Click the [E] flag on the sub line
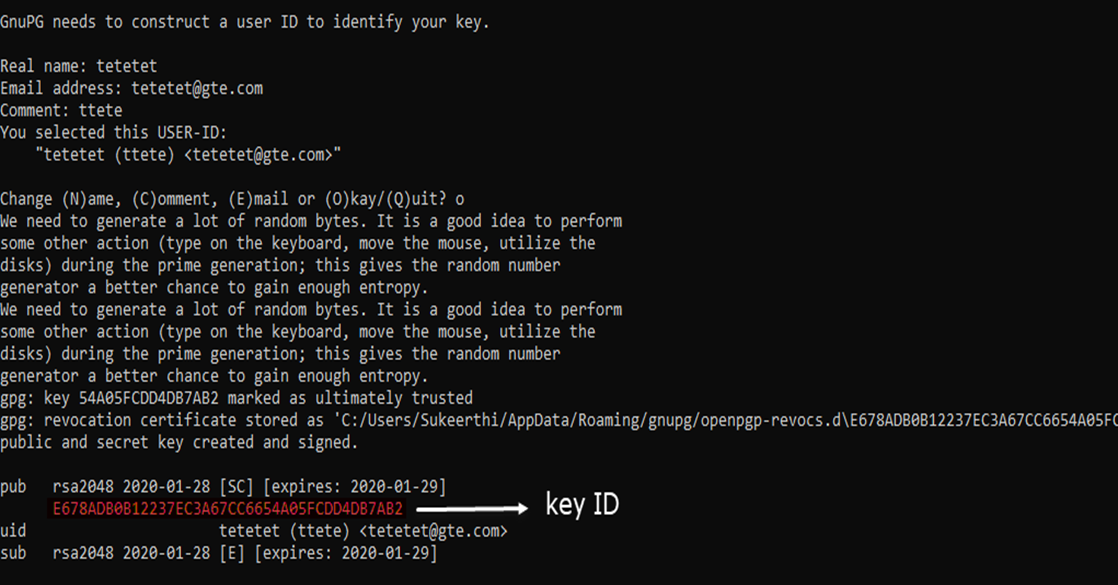This screenshot has height=585, width=1118. click(232, 553)
